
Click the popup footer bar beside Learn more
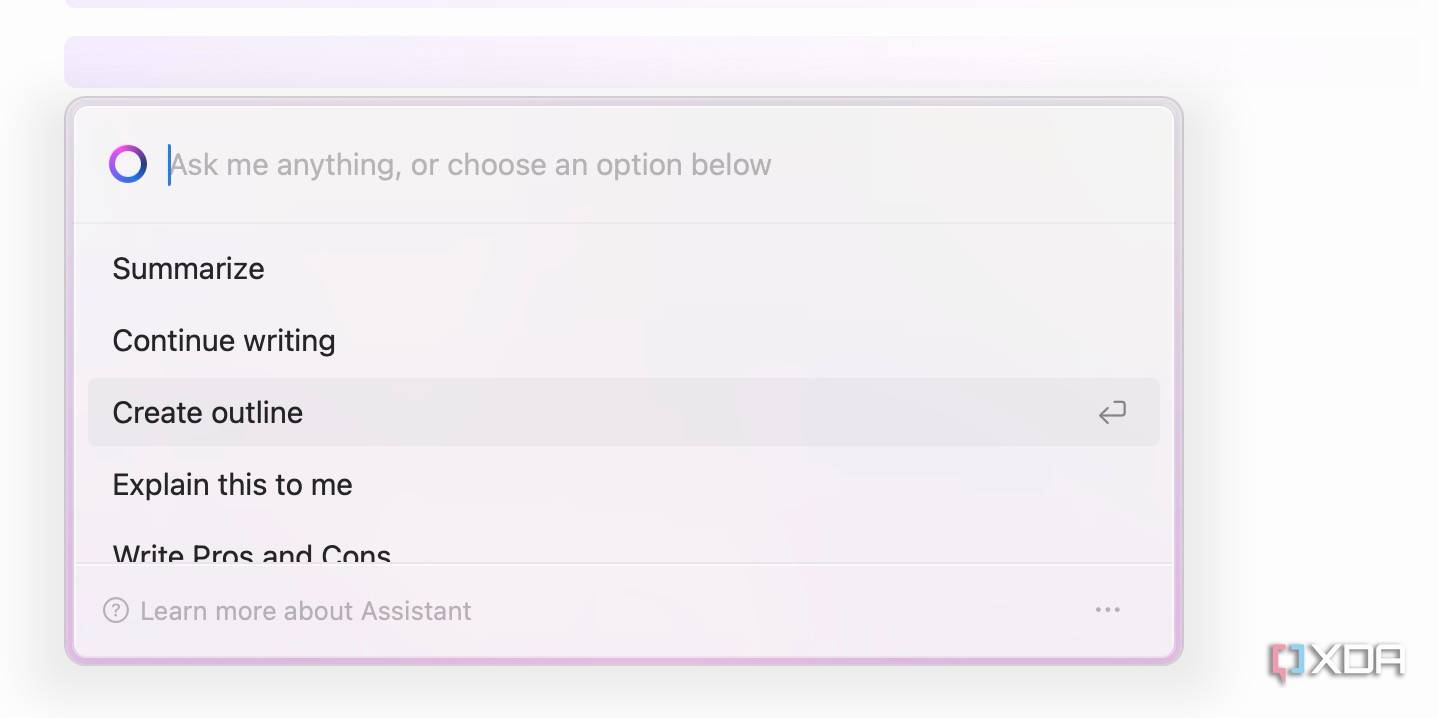[780, 610]
